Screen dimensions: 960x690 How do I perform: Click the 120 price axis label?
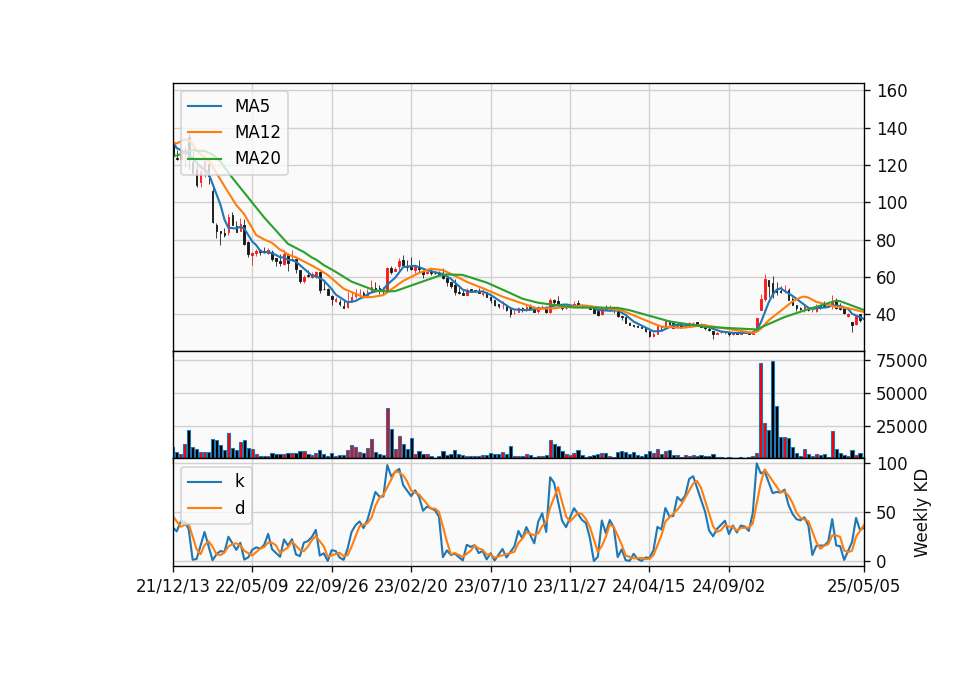[x=892, y=166]
